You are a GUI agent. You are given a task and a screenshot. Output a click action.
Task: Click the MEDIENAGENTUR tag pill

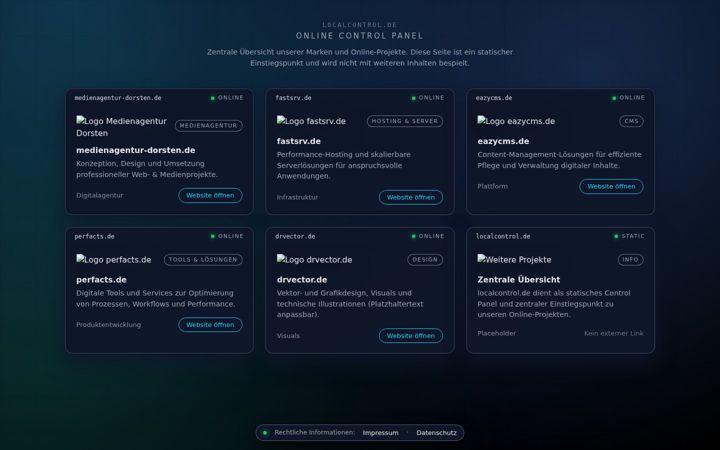pyautogui.click(x=208, y=125)
